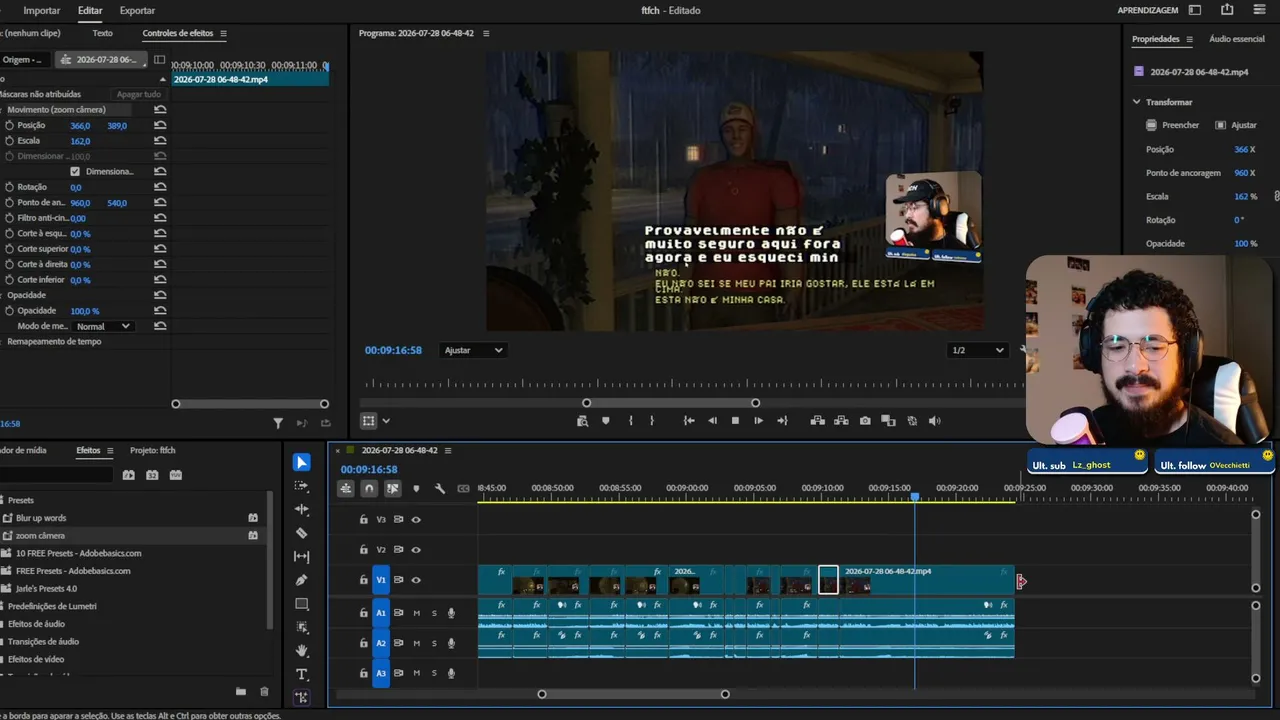Screen dimensions: 1280x720
Task: Select the Pen tool
Action: [x=301, y=580]
